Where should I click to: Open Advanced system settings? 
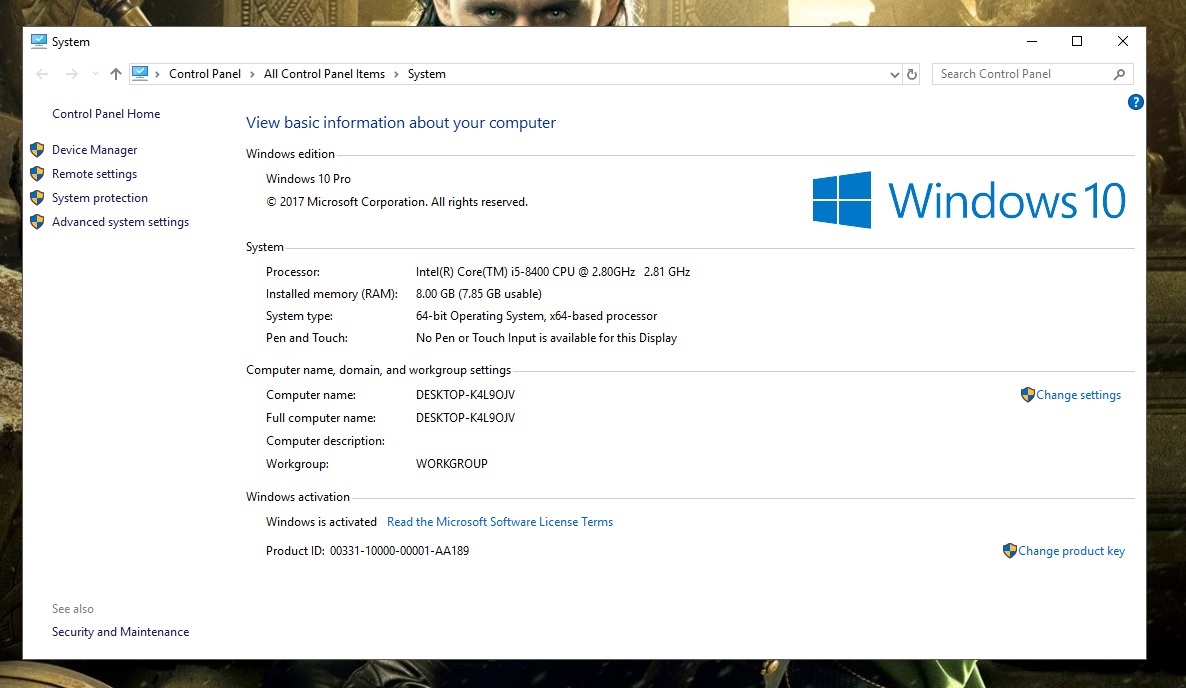[120, 222]
